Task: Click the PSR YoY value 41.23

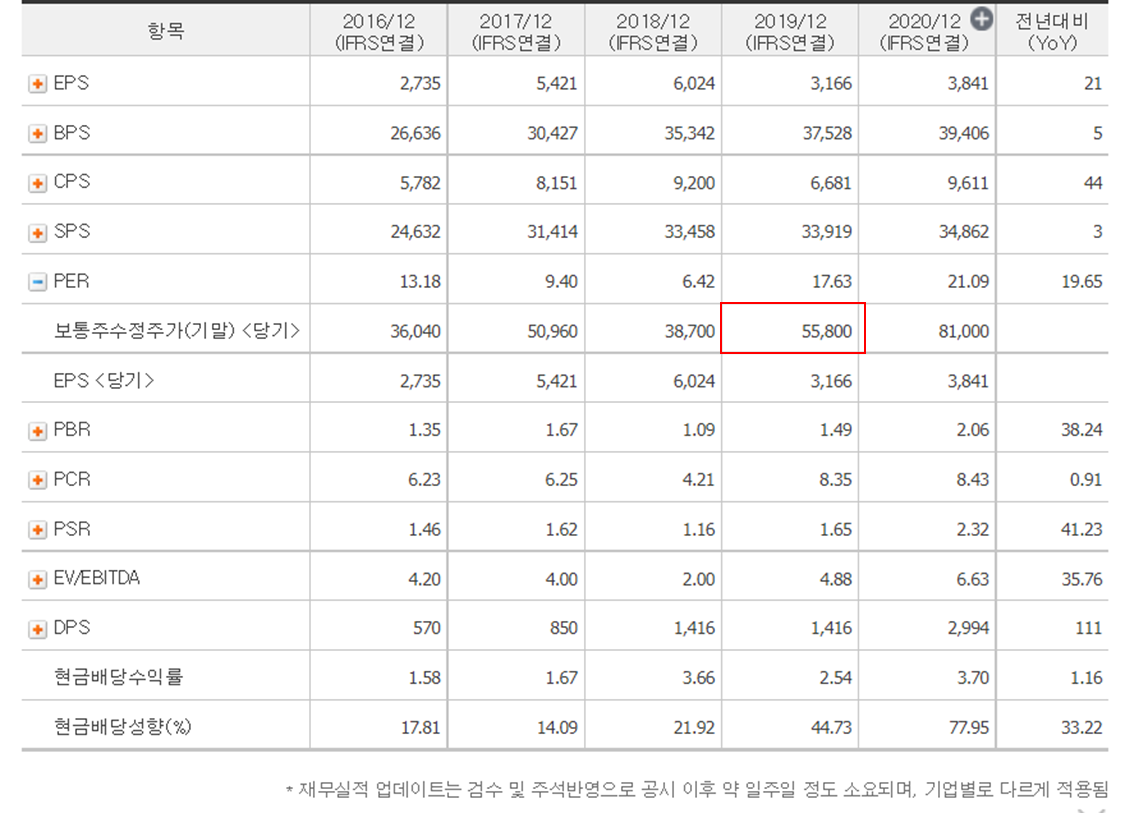Action: tap(1081, 530)
